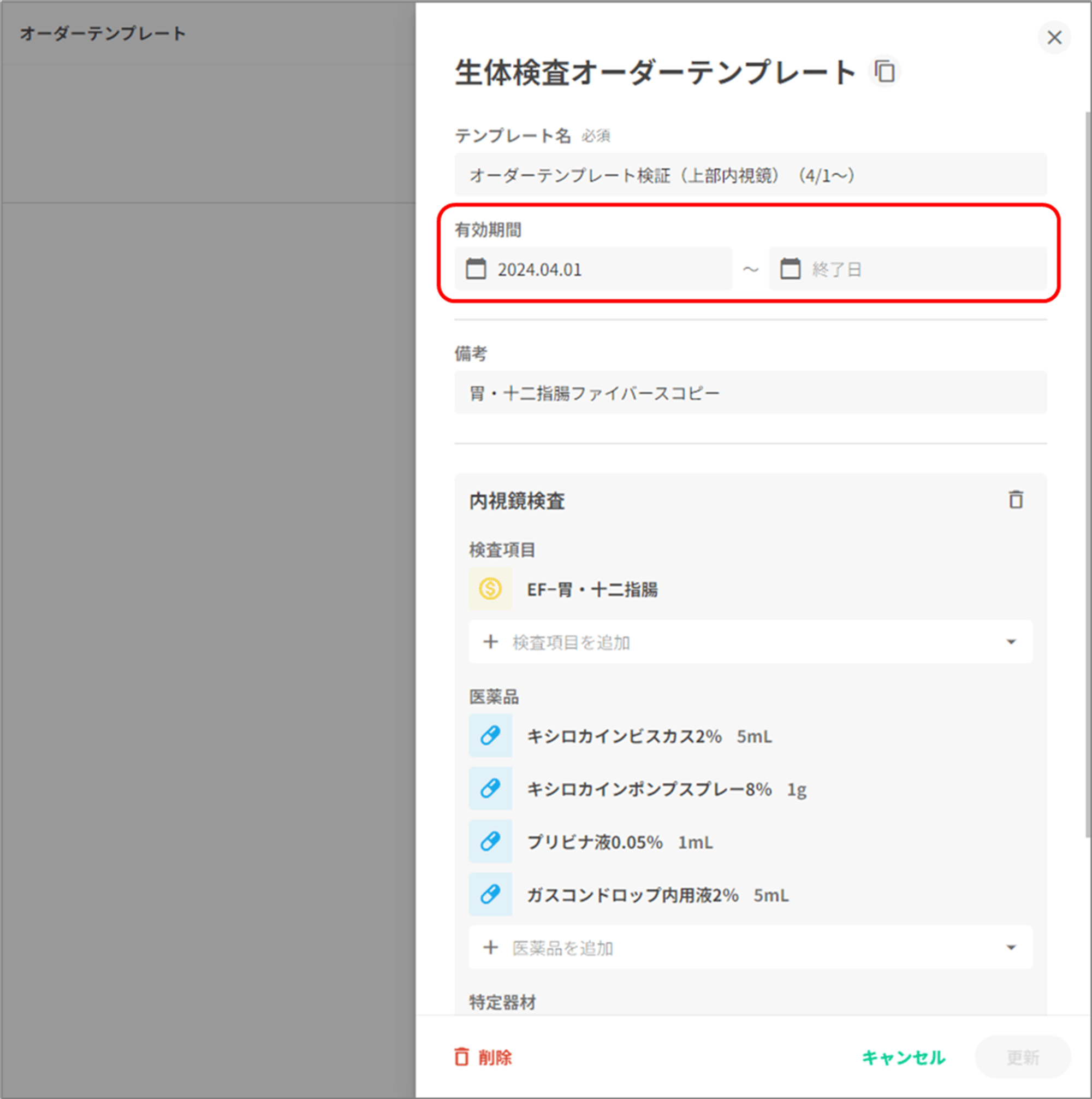Click the copy template icon beside title
1092x1099 pixels.
point(885,72)
